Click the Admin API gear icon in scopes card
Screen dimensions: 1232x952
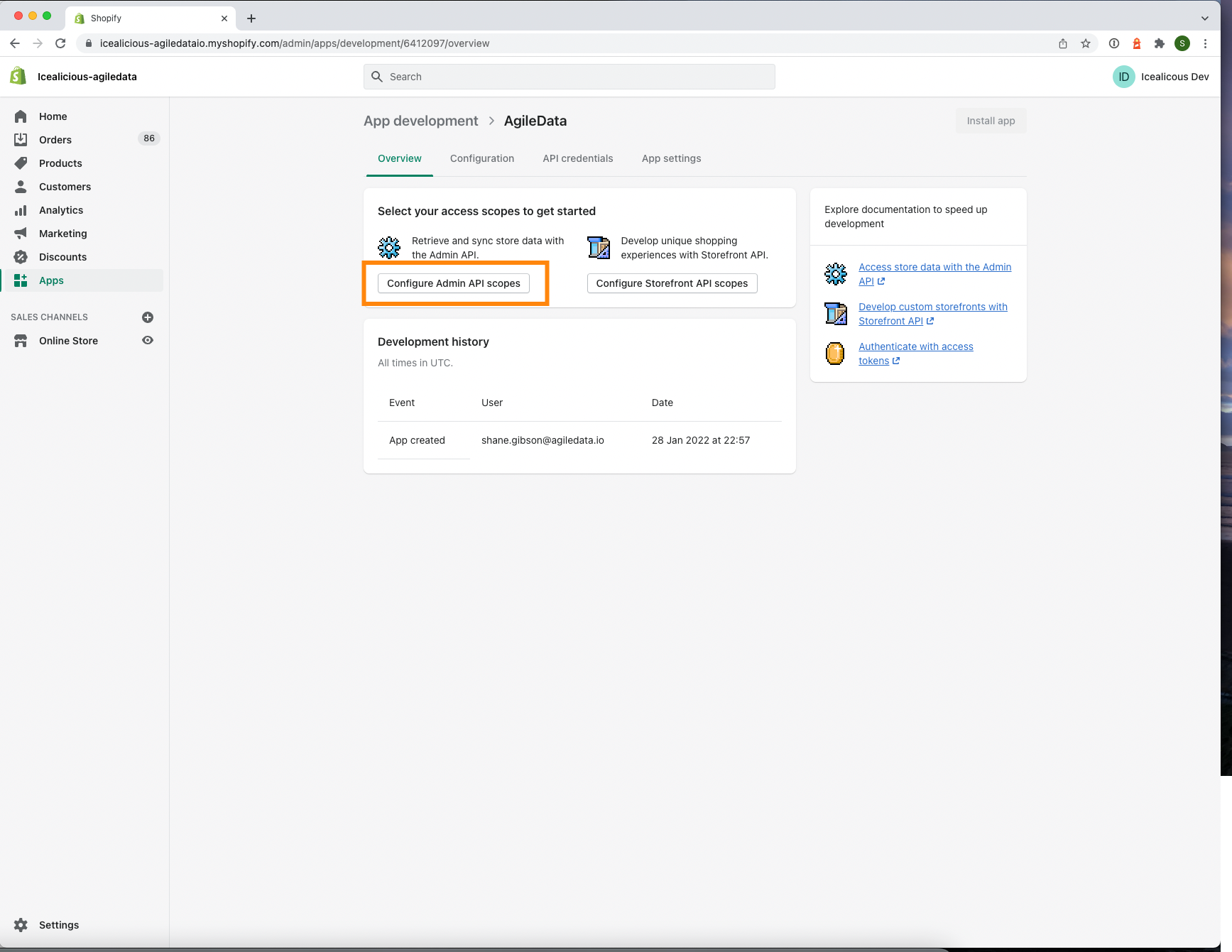tap(389, 248)
